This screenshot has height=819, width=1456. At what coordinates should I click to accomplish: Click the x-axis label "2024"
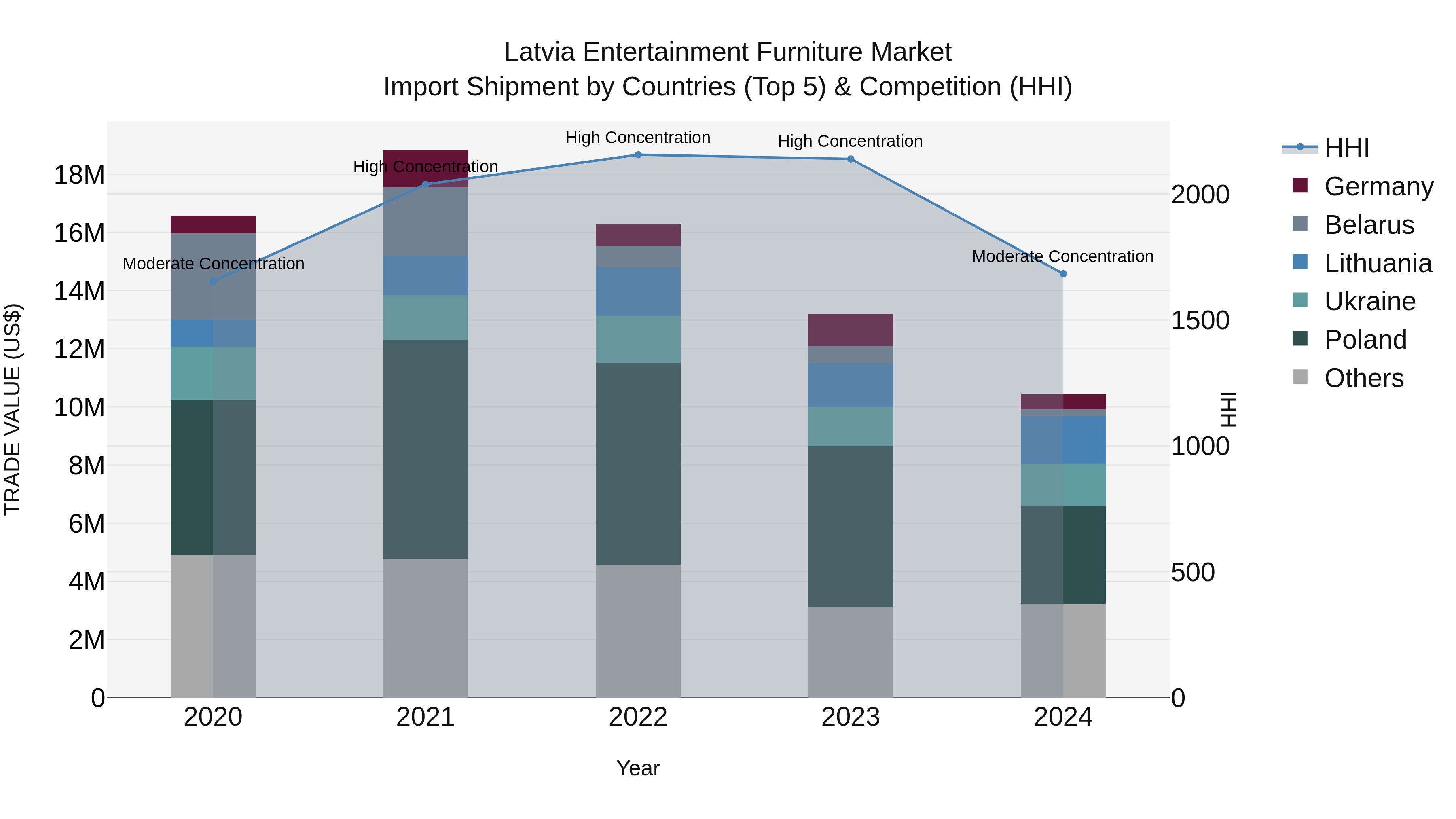(1063, 717)
